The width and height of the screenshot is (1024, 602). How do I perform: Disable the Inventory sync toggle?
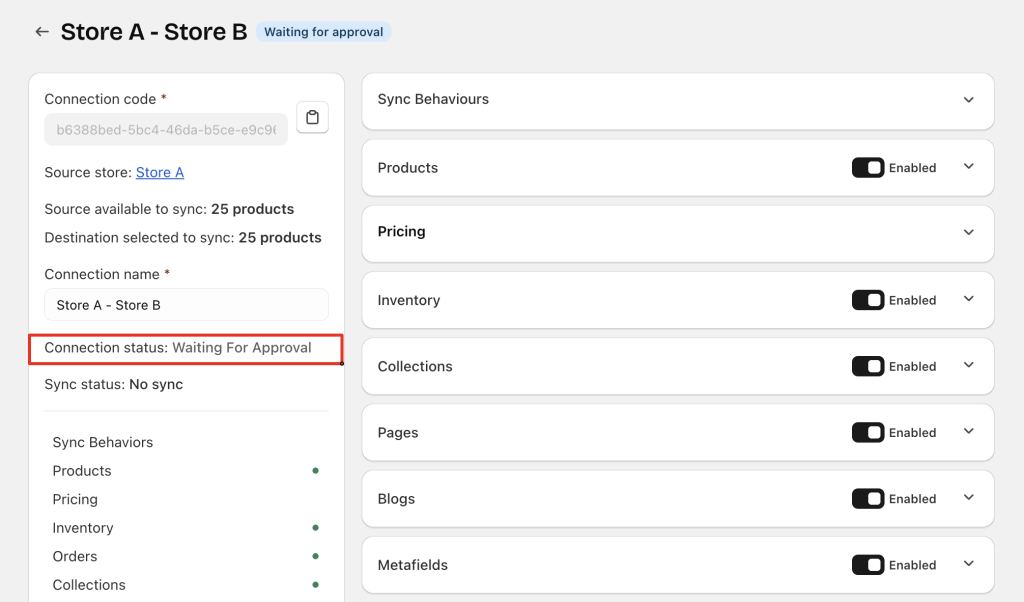868,300
